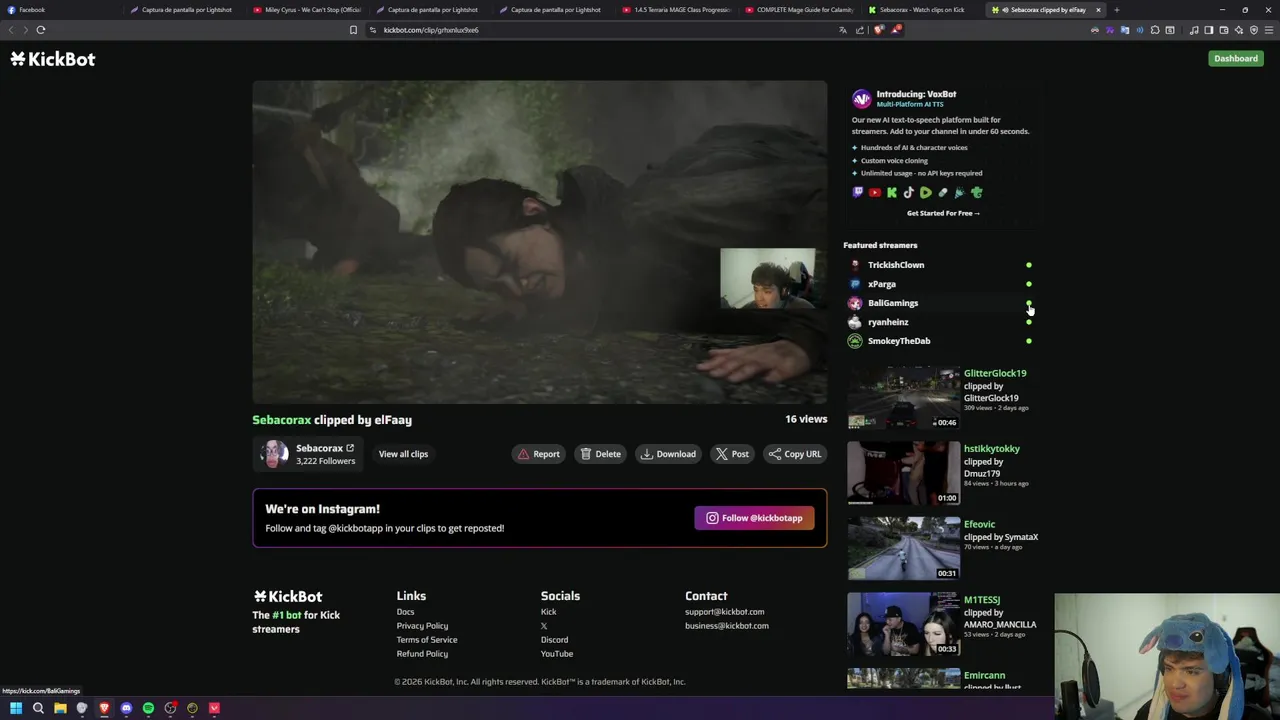Click the Kick platform icon in VoxBot ad
The height and width of the screenshot is (720, 1280).
(x=892, y=193)
